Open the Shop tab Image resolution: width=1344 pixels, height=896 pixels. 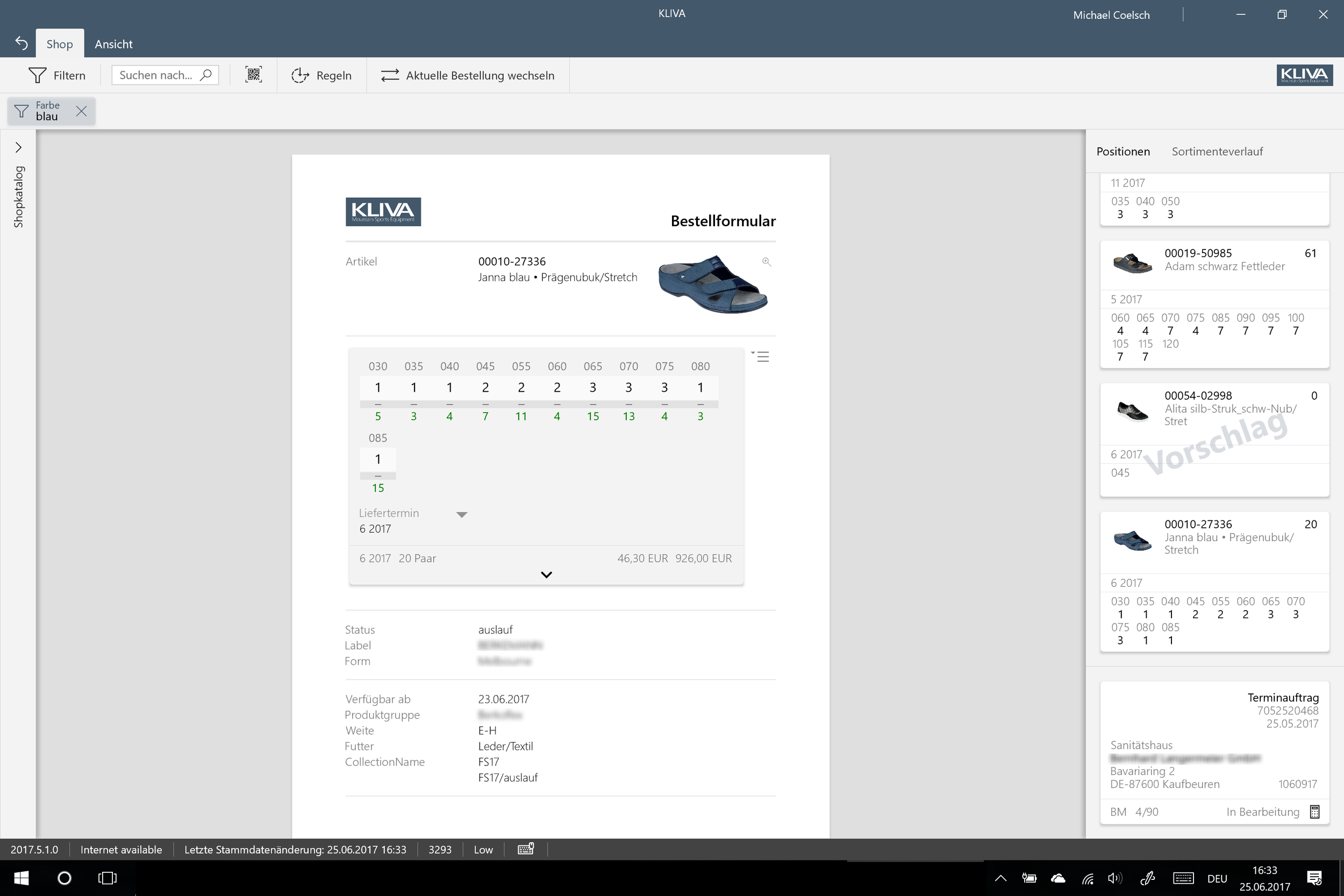[x=60, y=44]
